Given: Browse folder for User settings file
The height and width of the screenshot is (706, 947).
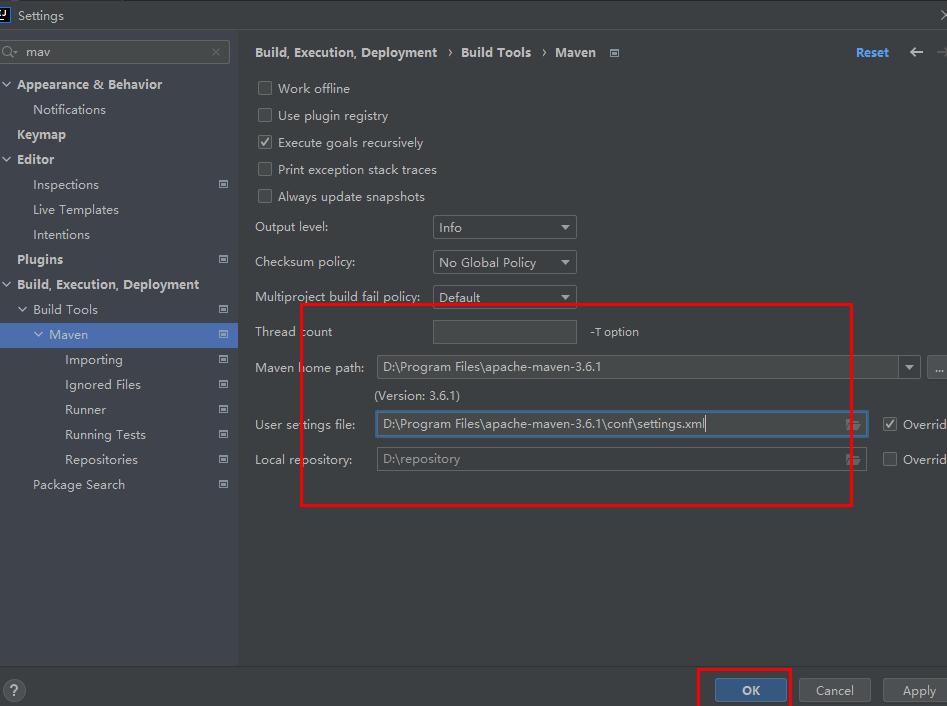Looking at the screenshot, I should (853, 425).
